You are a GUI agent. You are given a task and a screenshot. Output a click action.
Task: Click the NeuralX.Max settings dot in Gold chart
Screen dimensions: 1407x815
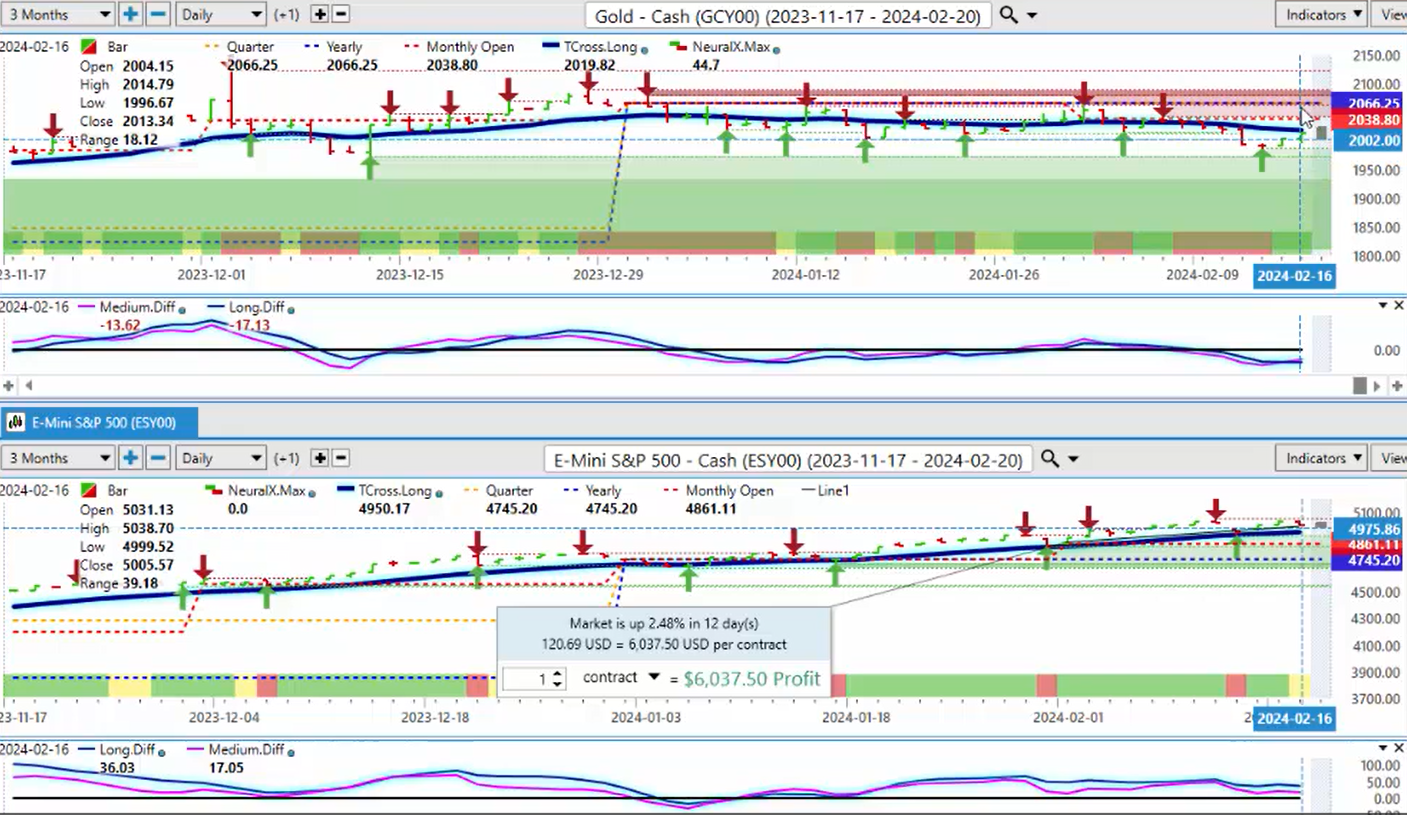[777, 49]
